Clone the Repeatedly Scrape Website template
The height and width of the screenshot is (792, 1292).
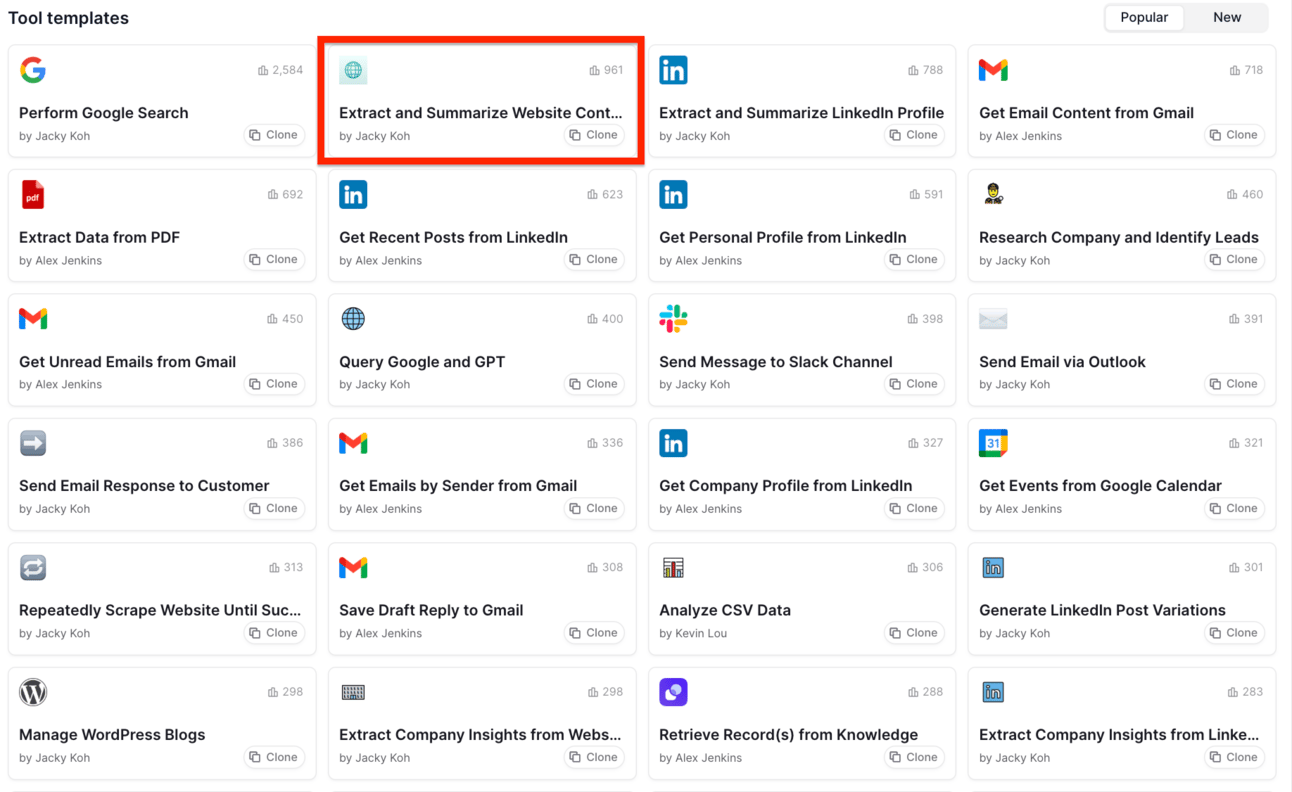click(x=274, y=633)
